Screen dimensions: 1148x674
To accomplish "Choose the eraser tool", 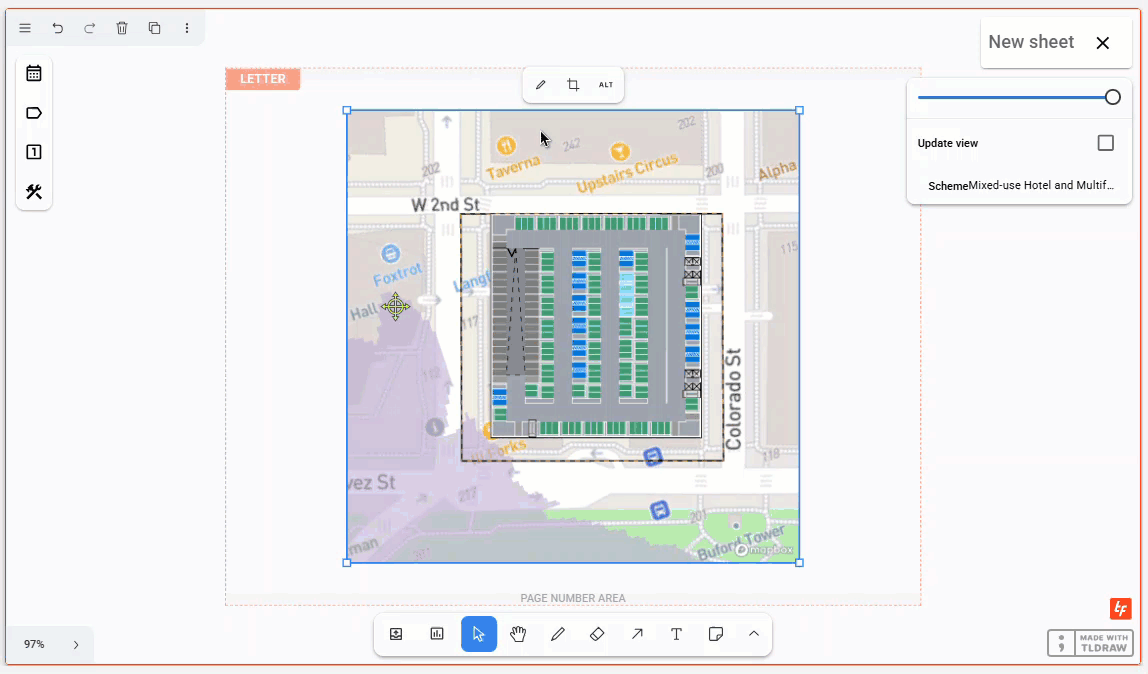I will pos(597,634).
